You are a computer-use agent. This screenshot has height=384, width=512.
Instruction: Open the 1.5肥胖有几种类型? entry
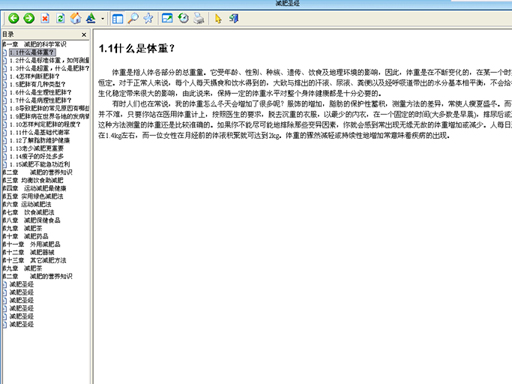[x=37, y=84]
